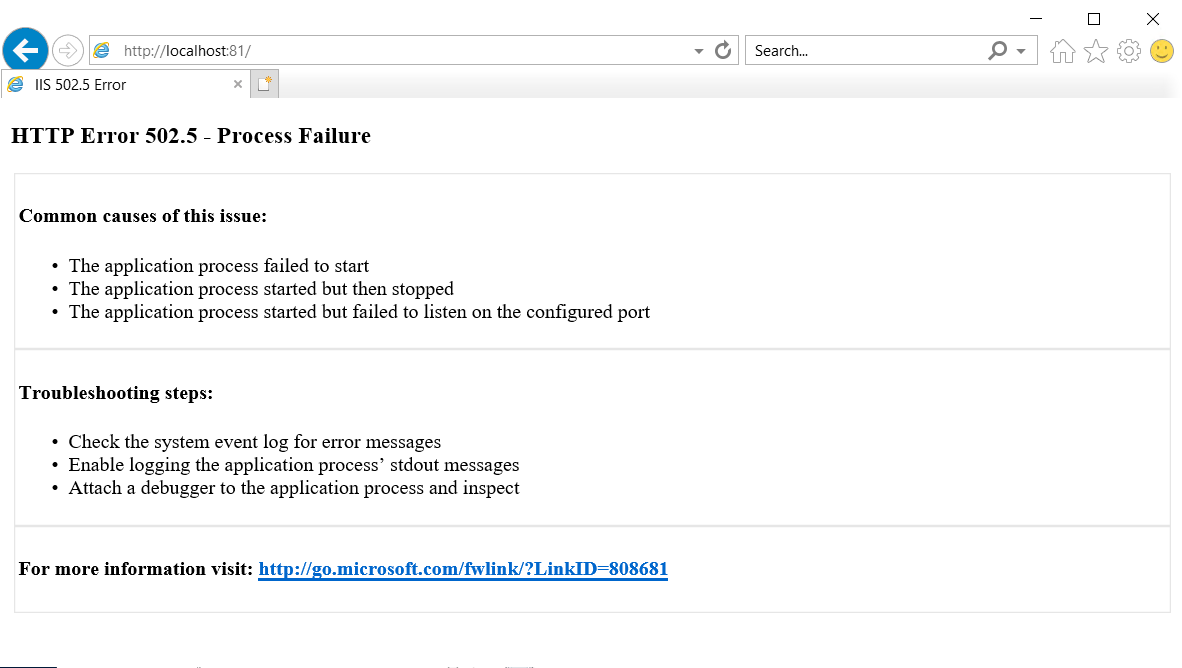This screenshot has height=668, width=1182.
Task: Minimize the browser window
Action: (1036, 18)
